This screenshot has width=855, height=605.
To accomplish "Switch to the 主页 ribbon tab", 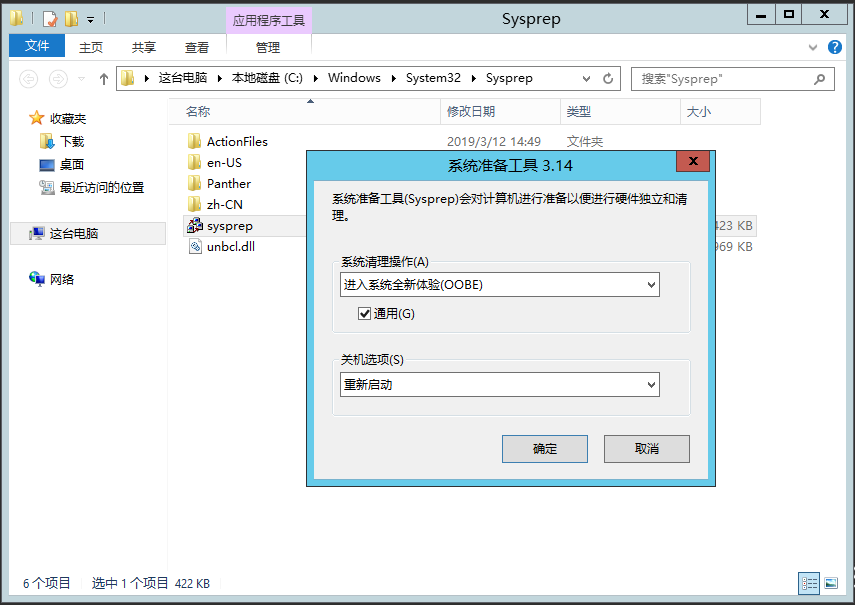I will [x=91, y=47].
